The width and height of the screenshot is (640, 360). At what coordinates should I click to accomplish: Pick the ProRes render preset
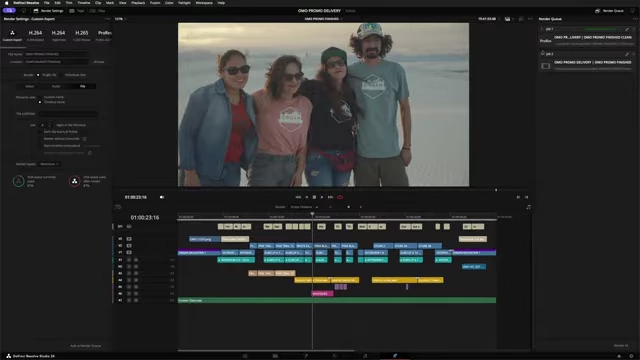tap(104, 35)
